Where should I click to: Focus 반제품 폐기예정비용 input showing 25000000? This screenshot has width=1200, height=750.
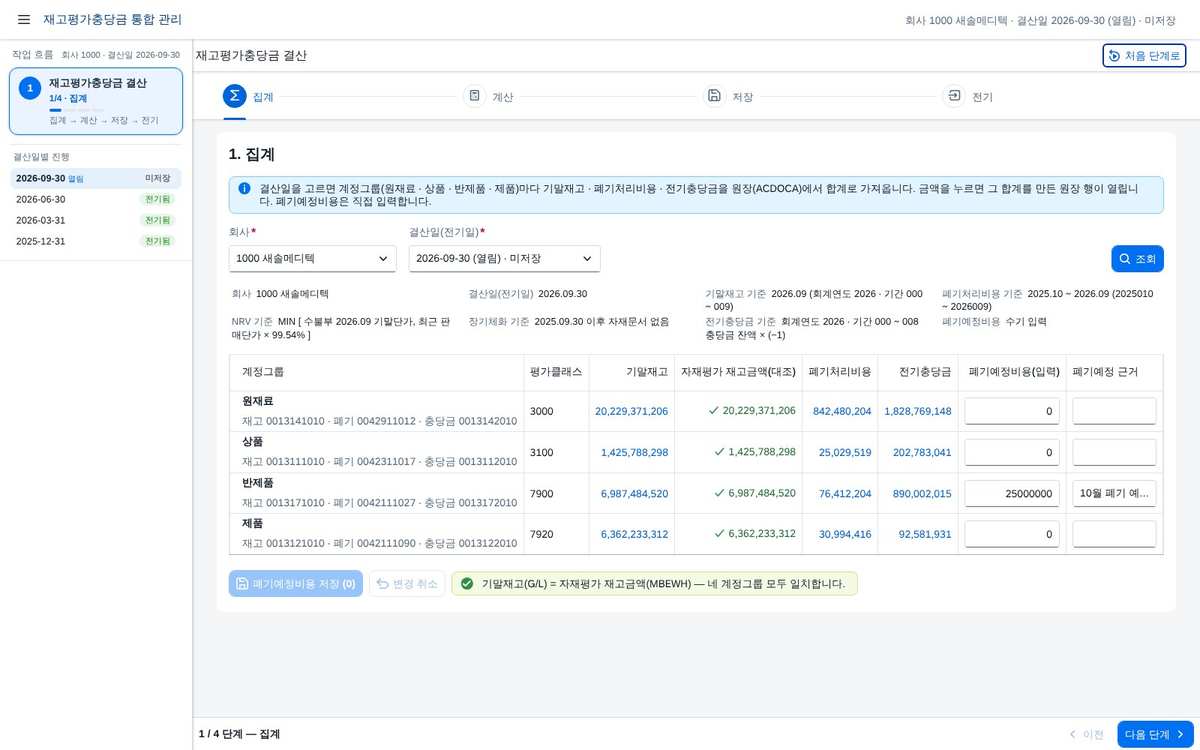(1012, 493)
